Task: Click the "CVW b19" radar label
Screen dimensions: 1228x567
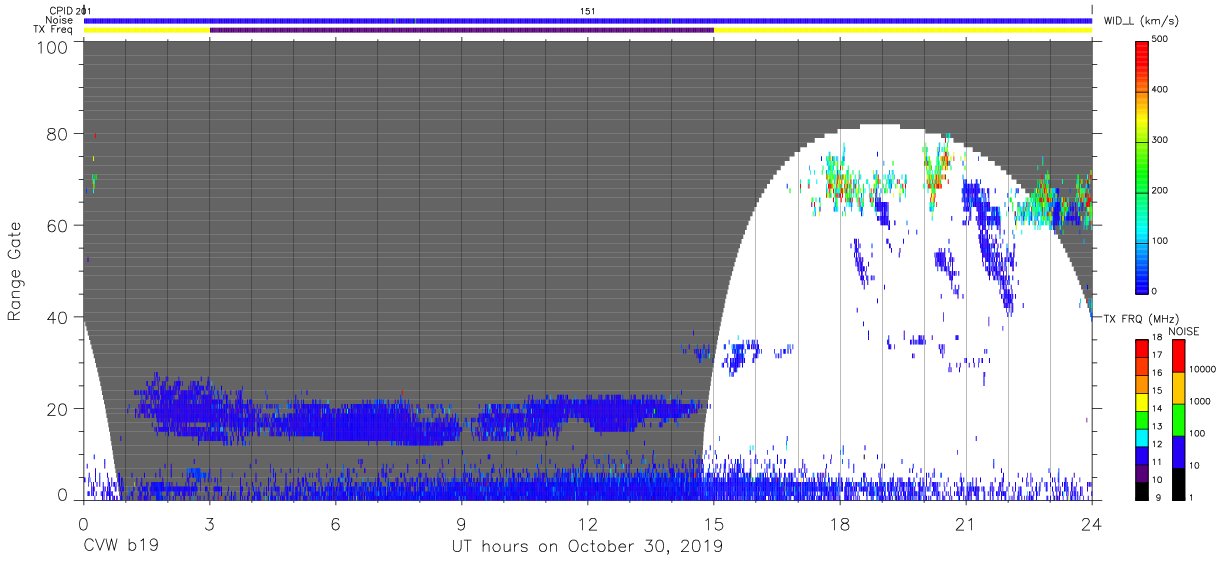Action: (119, 547)
